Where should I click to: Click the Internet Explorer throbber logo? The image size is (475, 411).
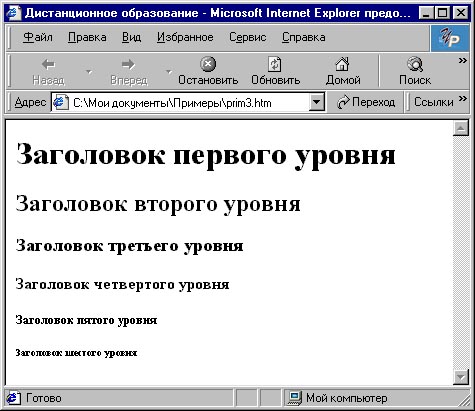coord(449,38)
